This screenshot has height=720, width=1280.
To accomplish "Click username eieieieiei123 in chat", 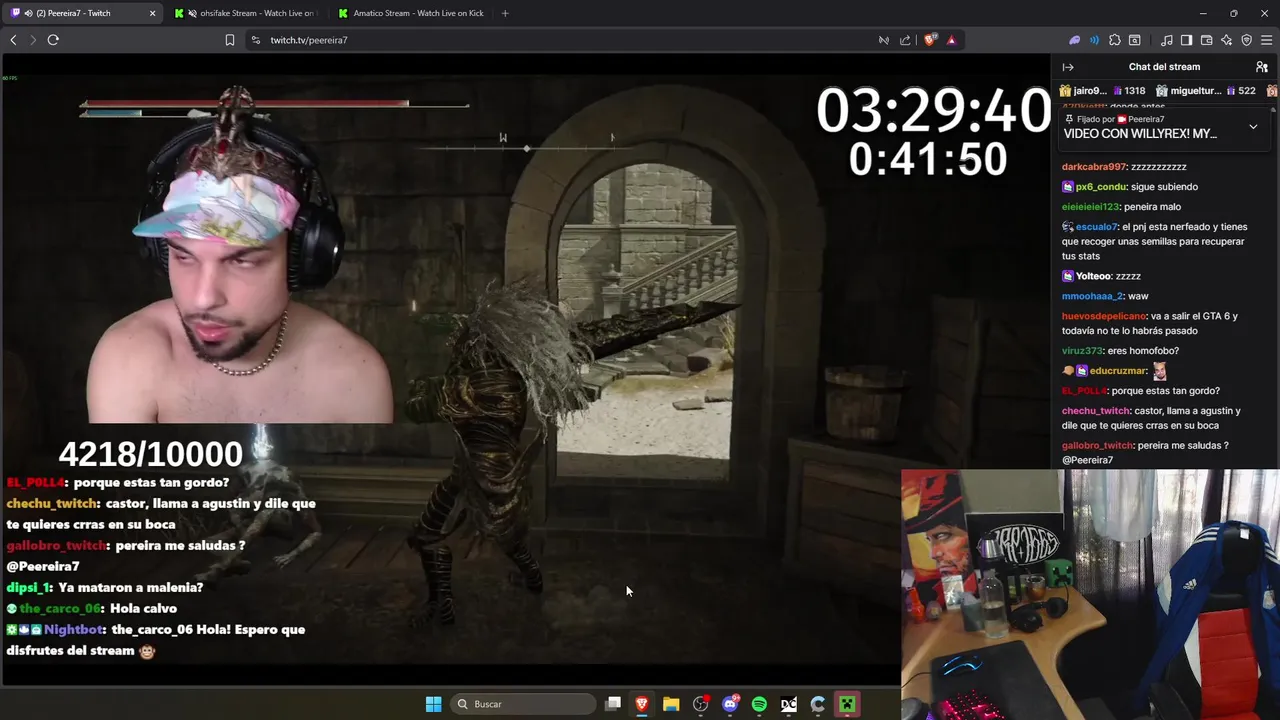I will (x=1091, y=207).
